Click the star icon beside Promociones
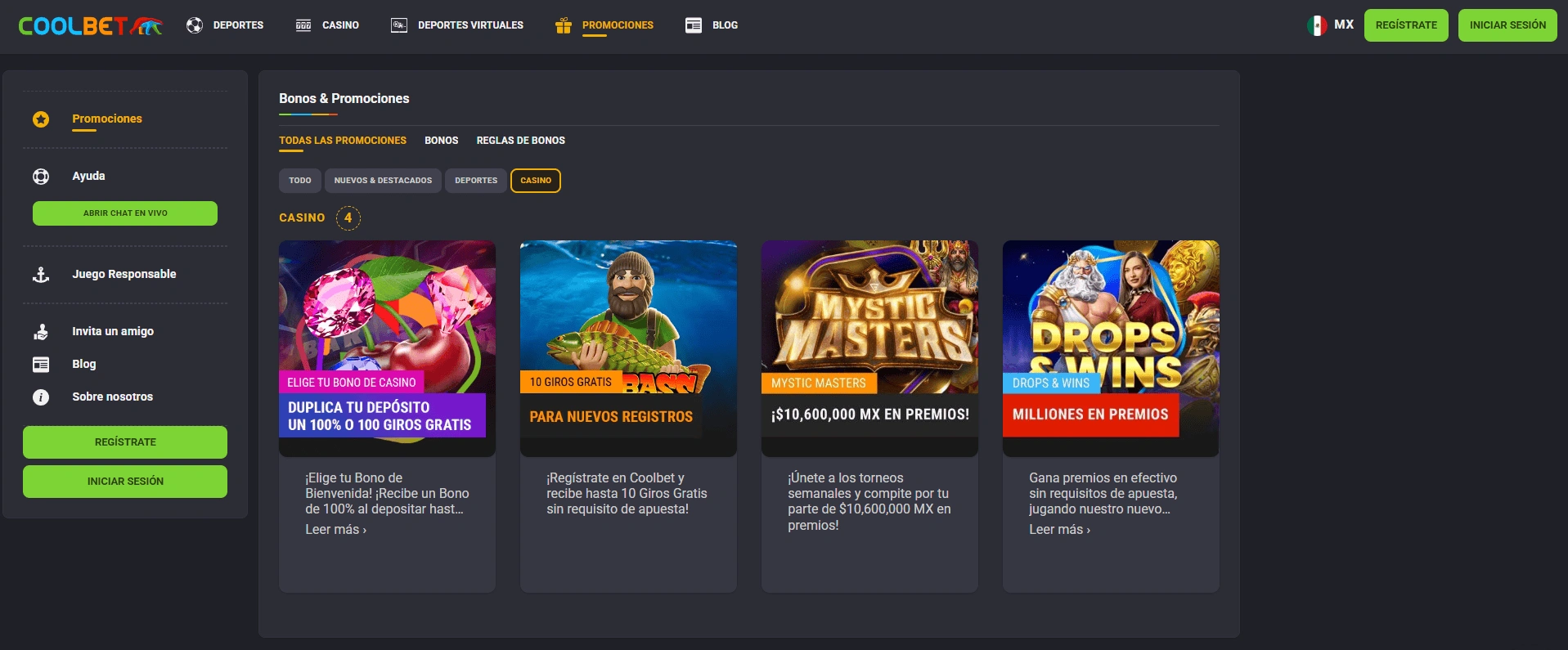The width and height of the screenshot is (1568, 650). pyautogui.click(x=41, y=119)
